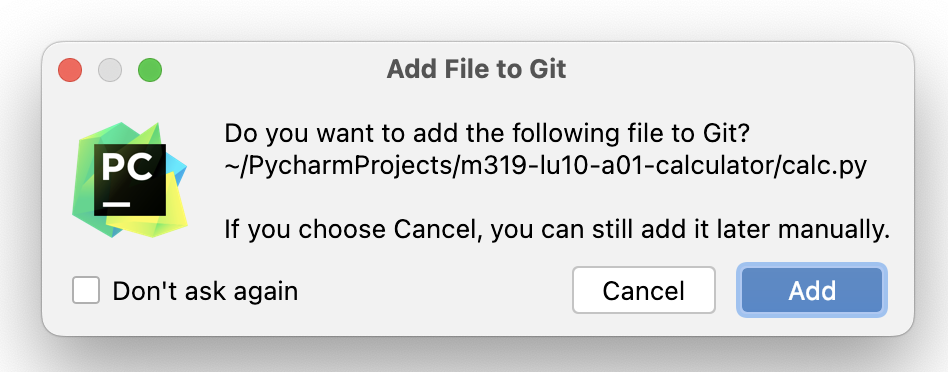Click the gray disabled minimize button
This screenshot has height=372, width=948.
[x=110, y=70]
